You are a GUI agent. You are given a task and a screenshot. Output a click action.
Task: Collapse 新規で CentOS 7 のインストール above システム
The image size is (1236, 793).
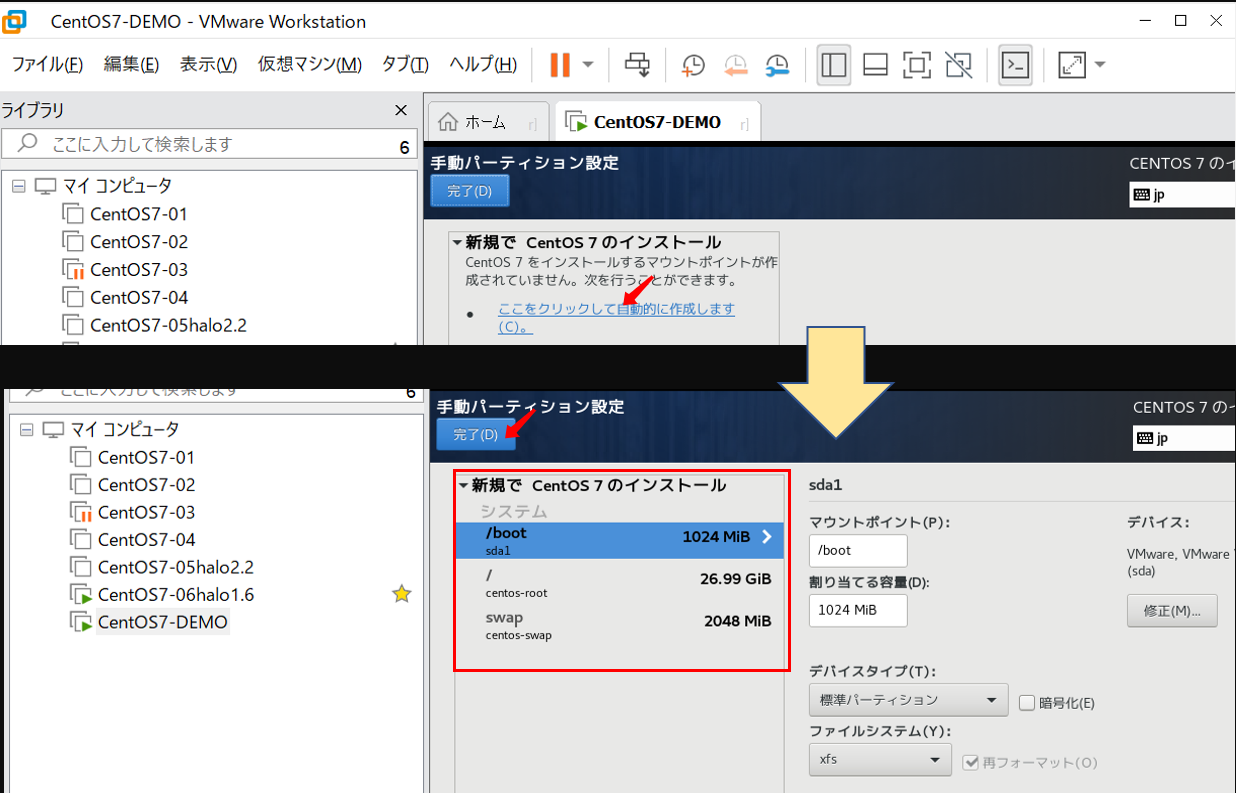[x=463, y=486]
